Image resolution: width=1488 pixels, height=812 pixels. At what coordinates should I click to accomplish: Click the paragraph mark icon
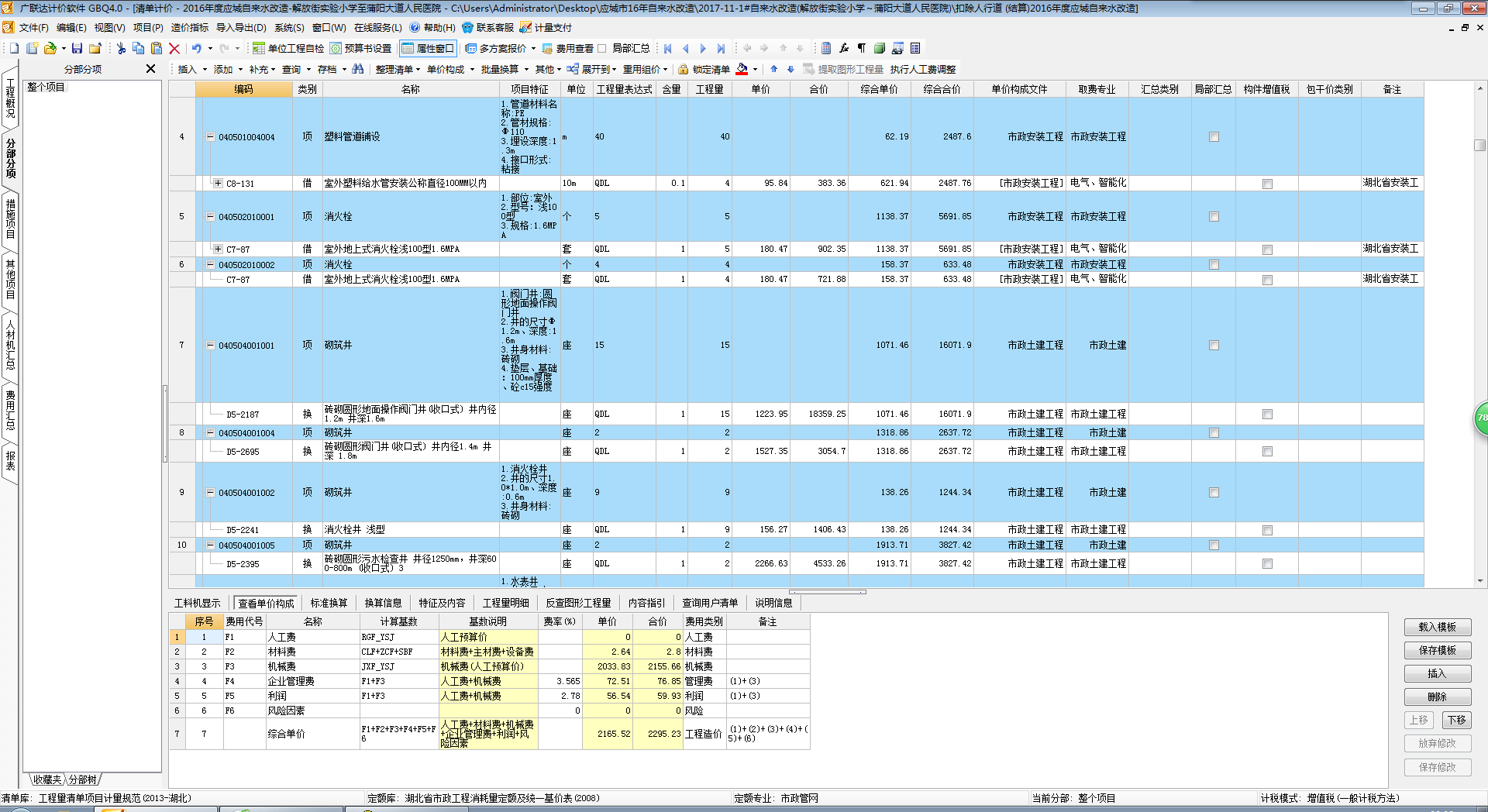point(861,48)
